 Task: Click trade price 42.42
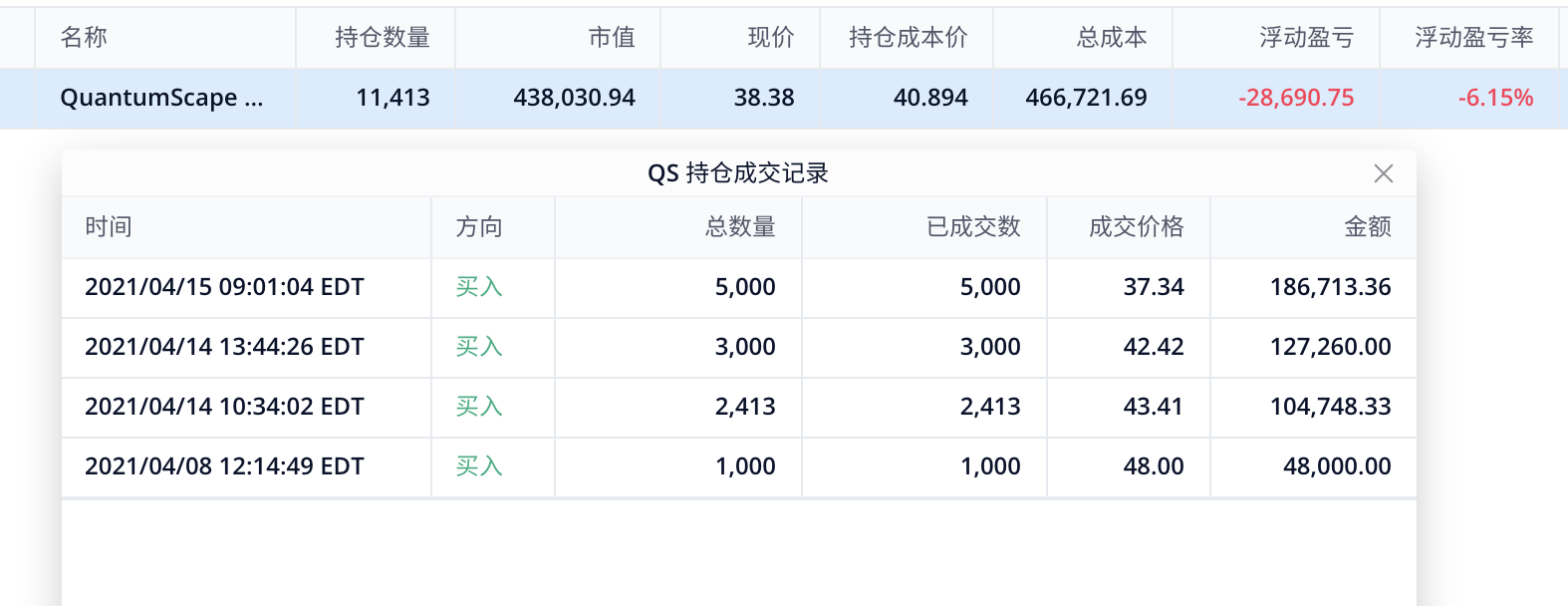1154,347
